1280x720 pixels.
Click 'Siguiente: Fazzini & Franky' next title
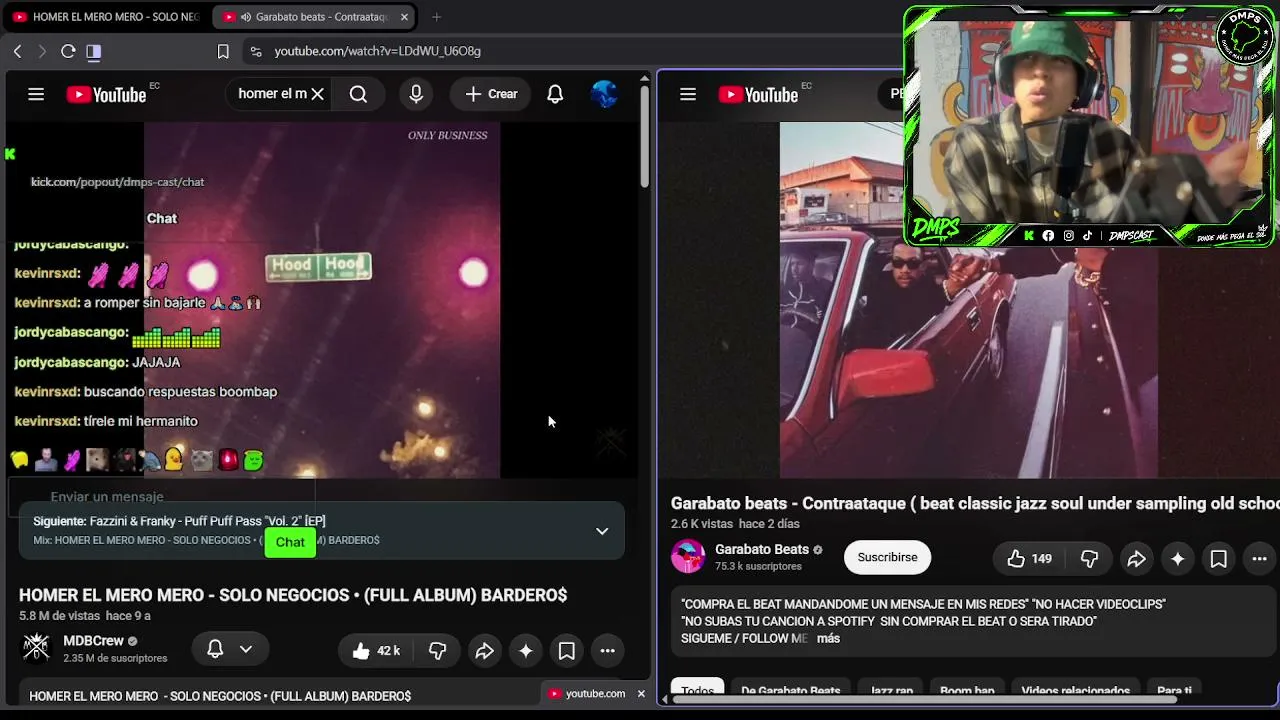(179, 521)
